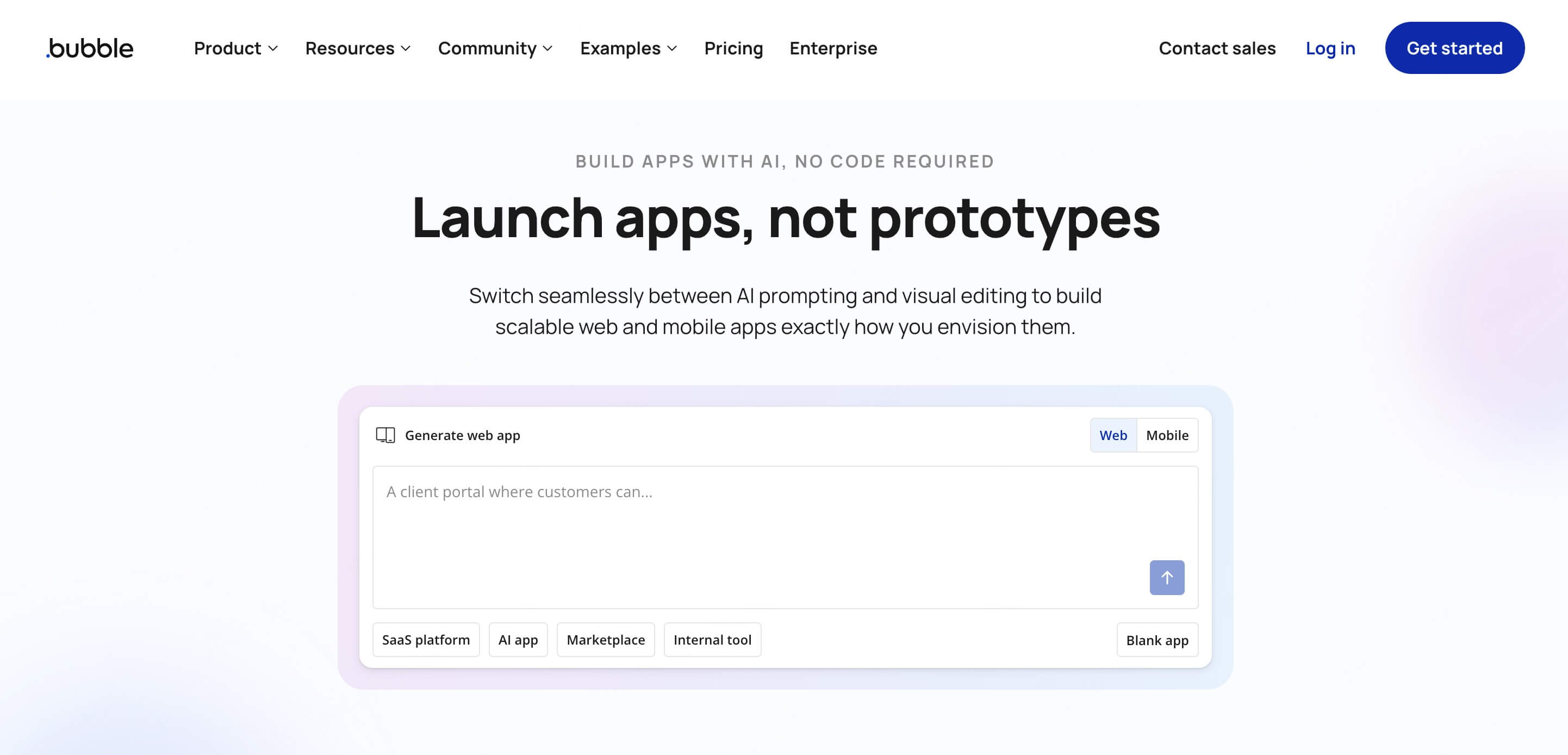Click the Contact sales link

1216,48
